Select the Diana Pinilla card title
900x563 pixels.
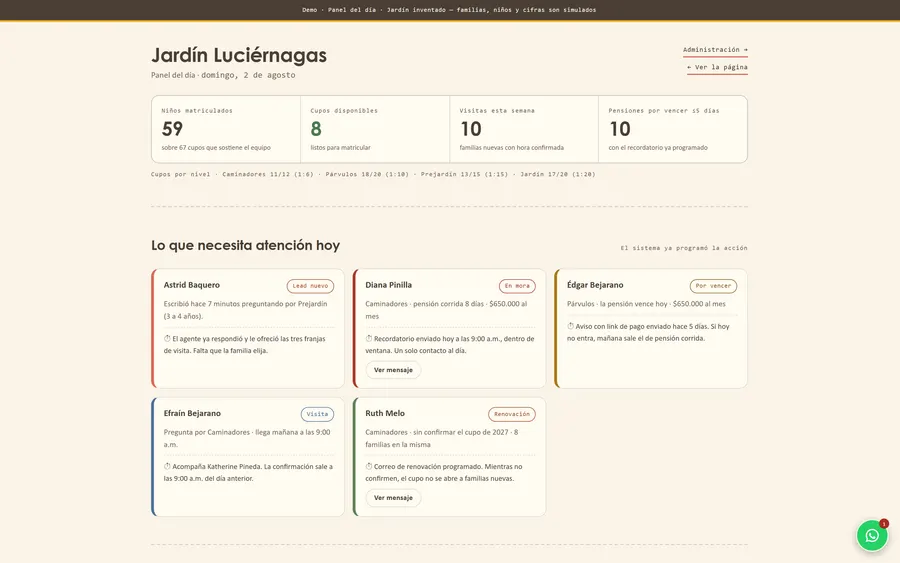click(389, 285)
